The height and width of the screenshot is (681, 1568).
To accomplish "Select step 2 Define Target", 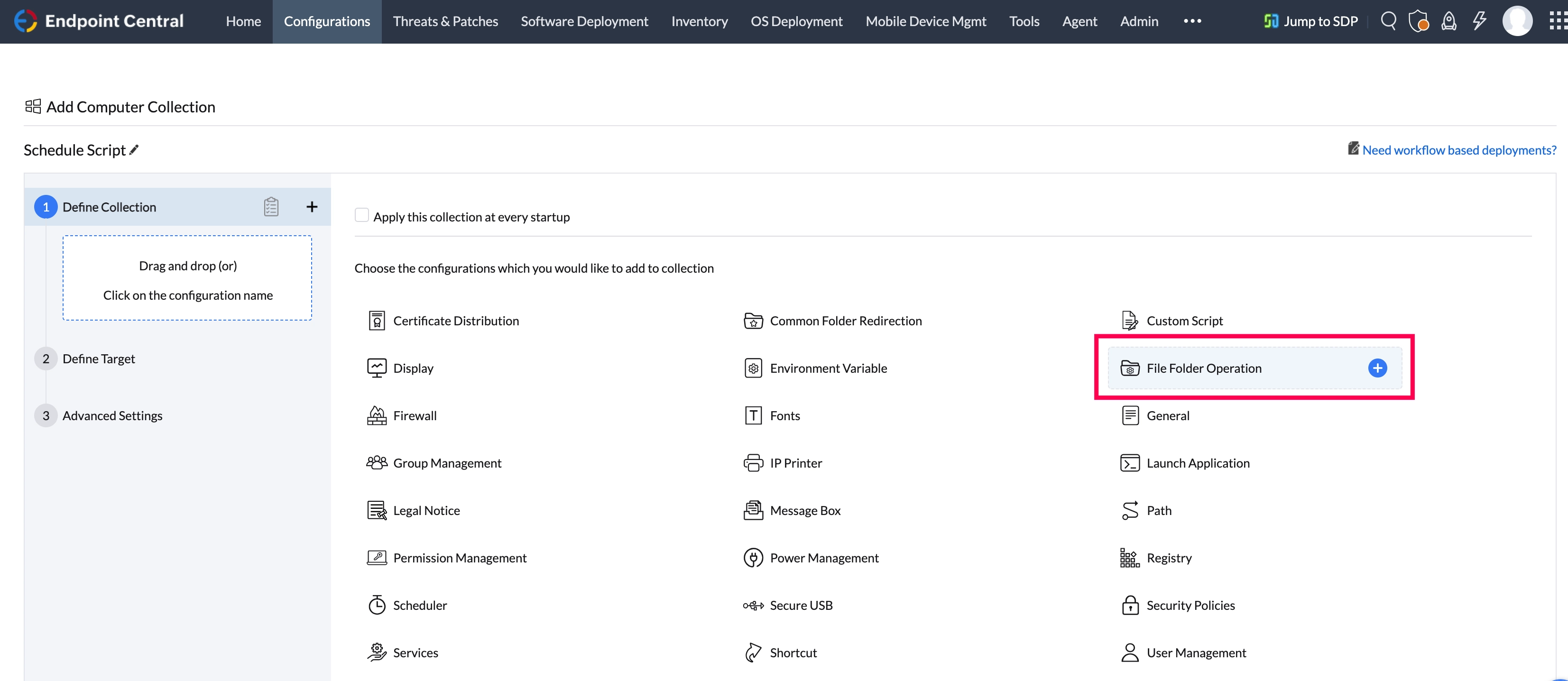I will click(x=99, y=359).
